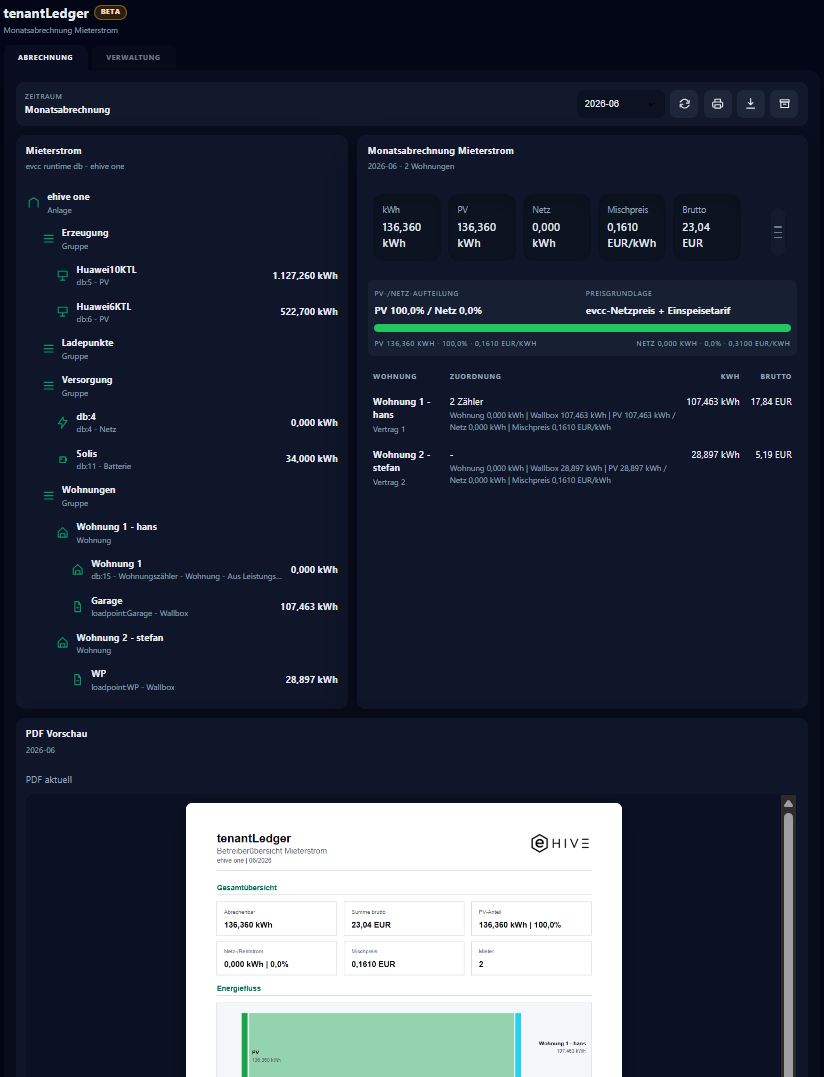The height and width of the screenshot is (1077, 824).
Task: Click the BETA badge
Action: click(x=110, y=12)
